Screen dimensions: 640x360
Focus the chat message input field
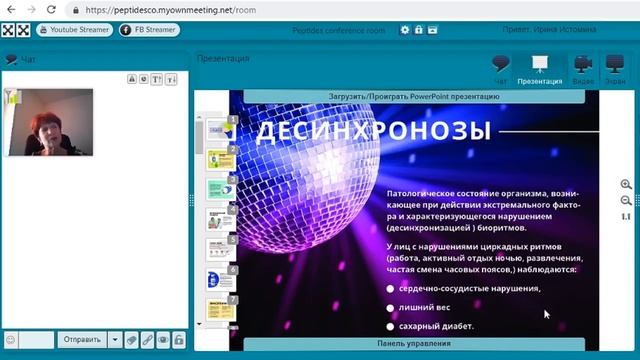coord(36,340)
